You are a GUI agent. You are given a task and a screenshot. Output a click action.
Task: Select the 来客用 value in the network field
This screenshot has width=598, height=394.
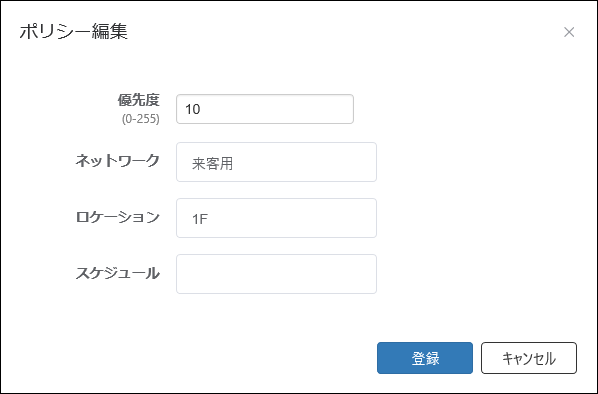[x=212, y=163]
